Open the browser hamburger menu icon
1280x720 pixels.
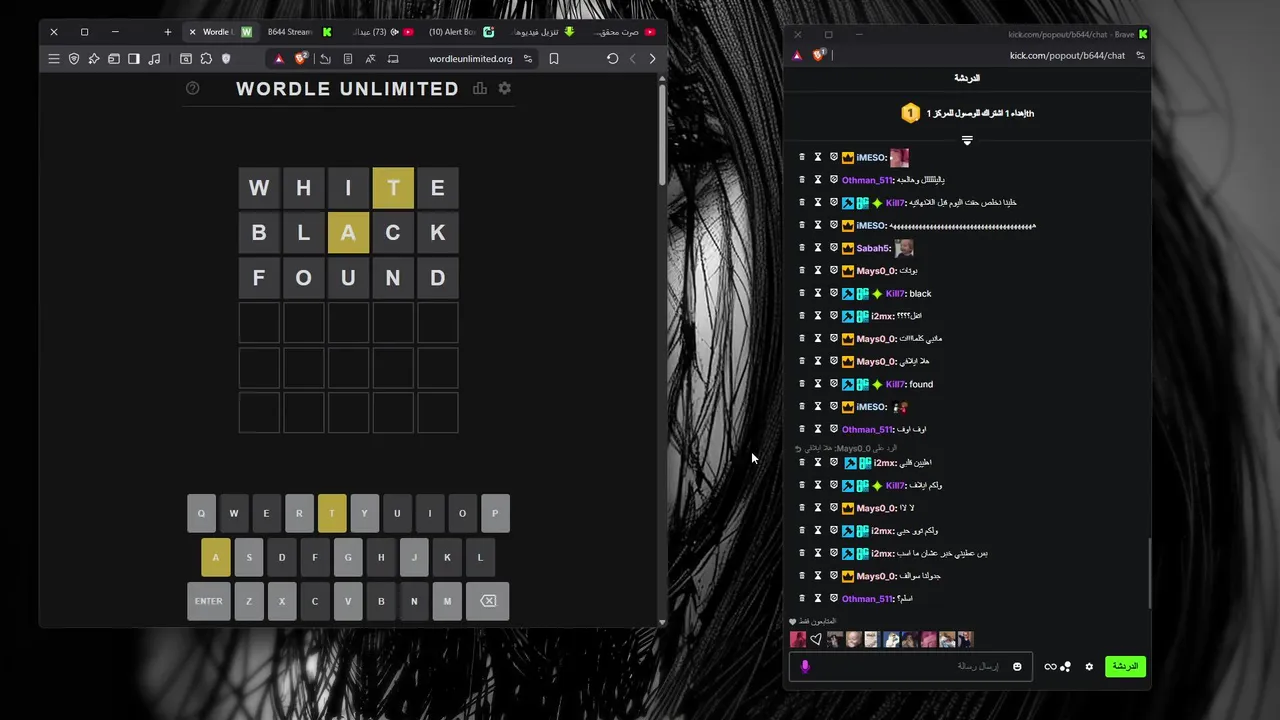(x=54, y=59)
